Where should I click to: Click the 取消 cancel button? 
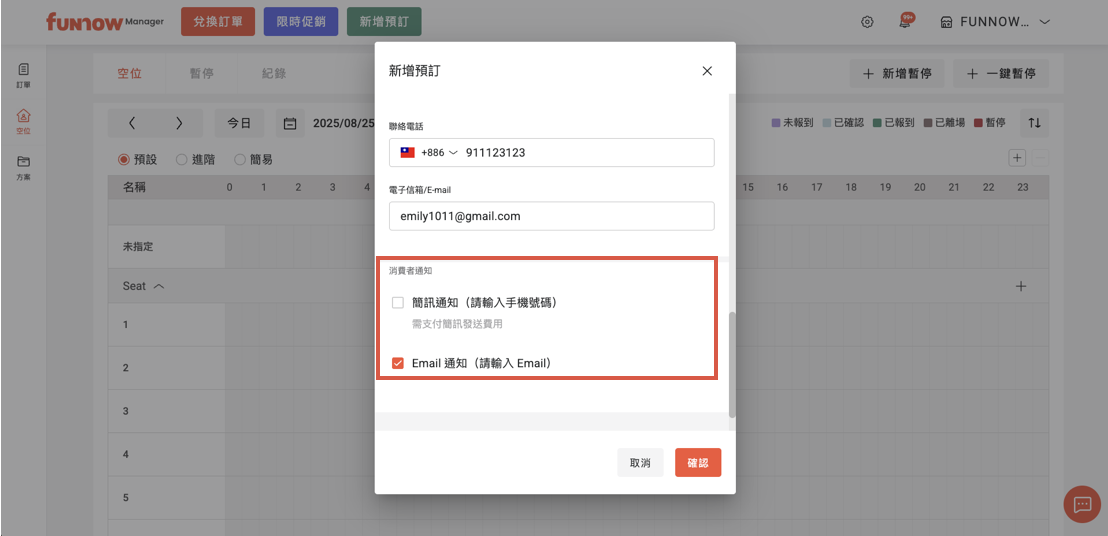tap(640, 463)
